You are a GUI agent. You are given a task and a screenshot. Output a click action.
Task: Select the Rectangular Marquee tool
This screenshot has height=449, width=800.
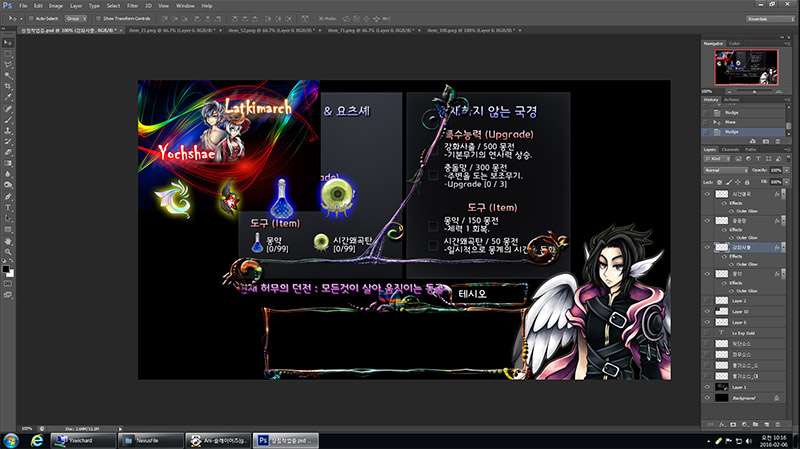point(8,54)
